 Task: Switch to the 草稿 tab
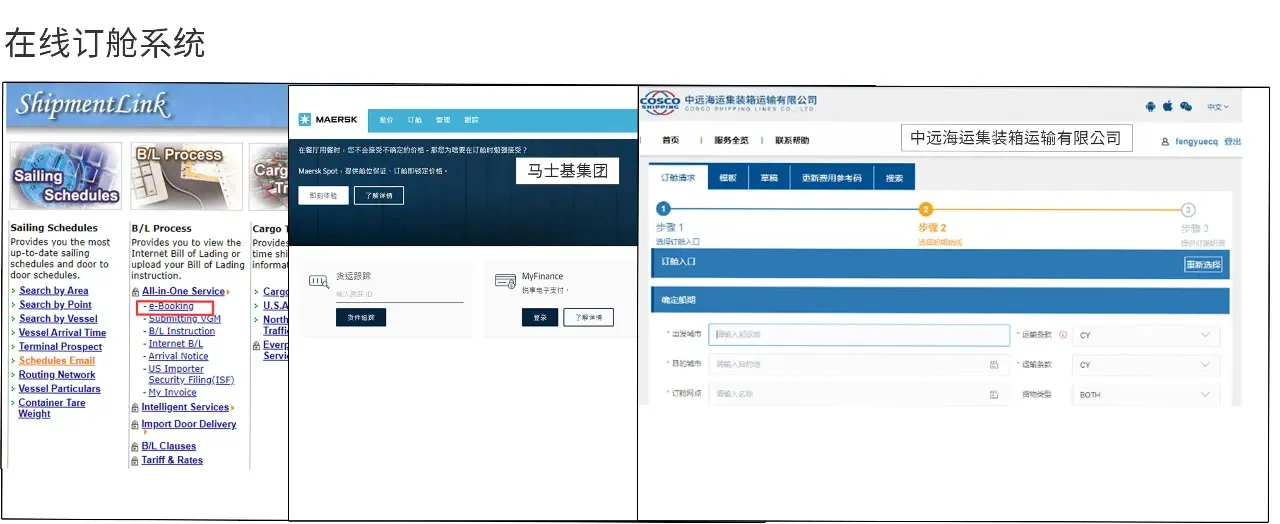769,178
